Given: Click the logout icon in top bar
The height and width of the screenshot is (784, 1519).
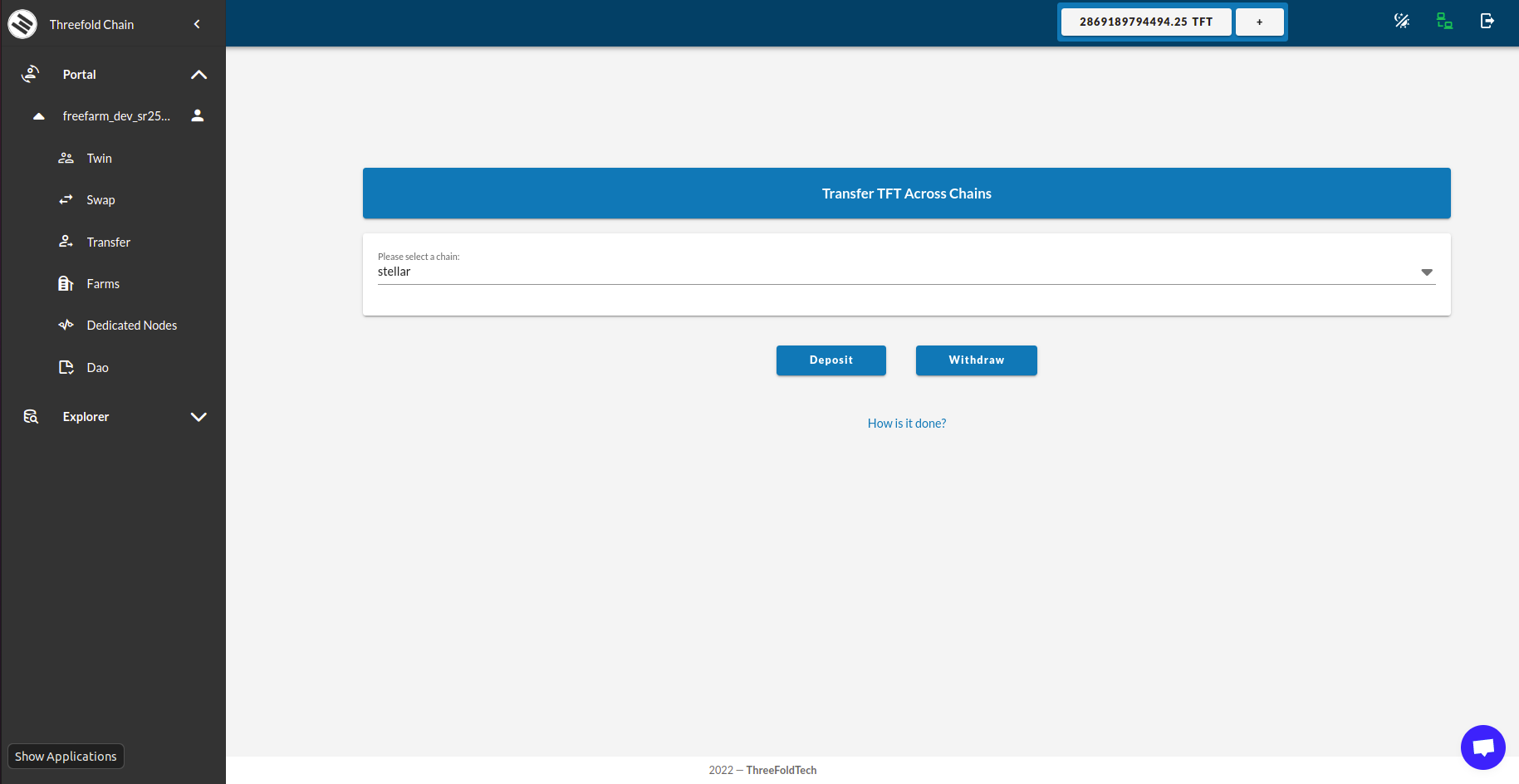Looking at the screenshot, I should [1487, 21].
